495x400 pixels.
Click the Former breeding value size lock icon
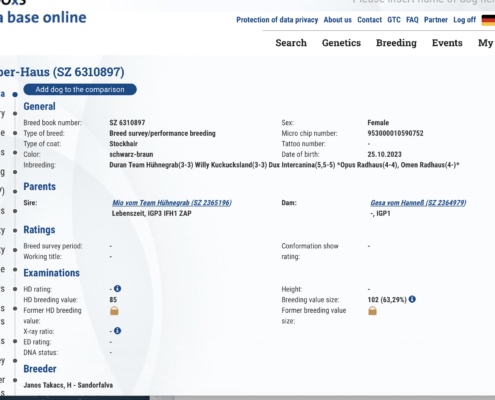tap(372, 311)
